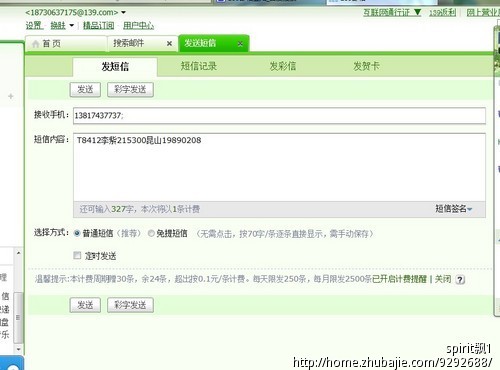Click the 已开启计费提醒 text

pos(399,279)
